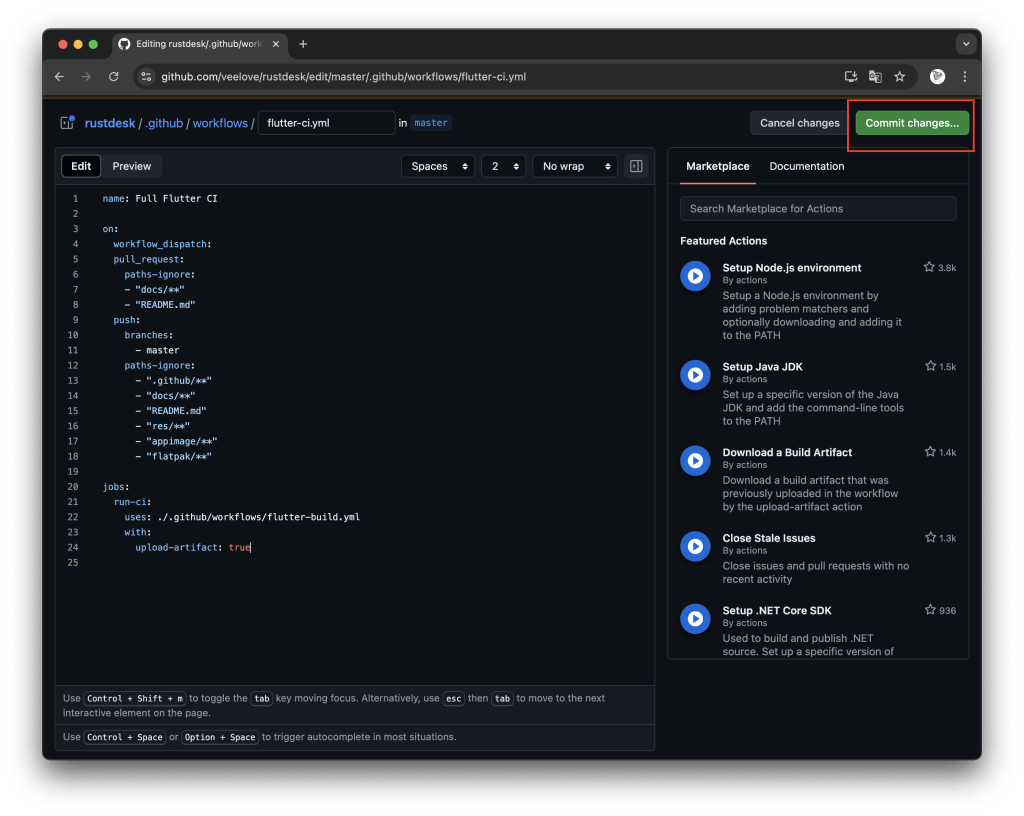
Task: Bookmark this page with the star icon
Action: [x=899, y=76]
